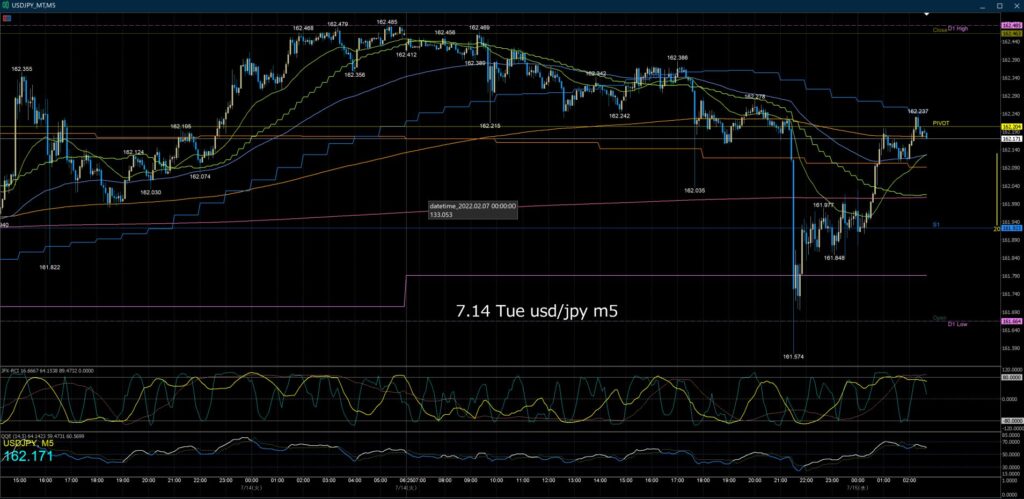Select the '7.14 Tue usd/jpy m5' text label
1024x499 pixels.
[x=537, y=312]
